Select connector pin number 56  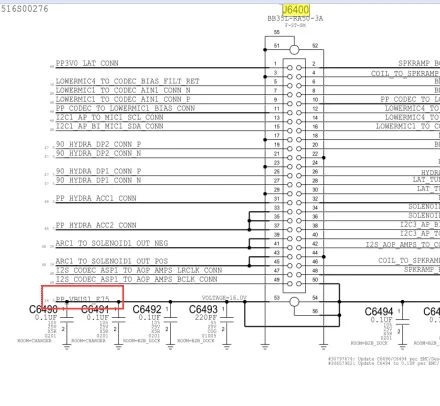[315, 311]
